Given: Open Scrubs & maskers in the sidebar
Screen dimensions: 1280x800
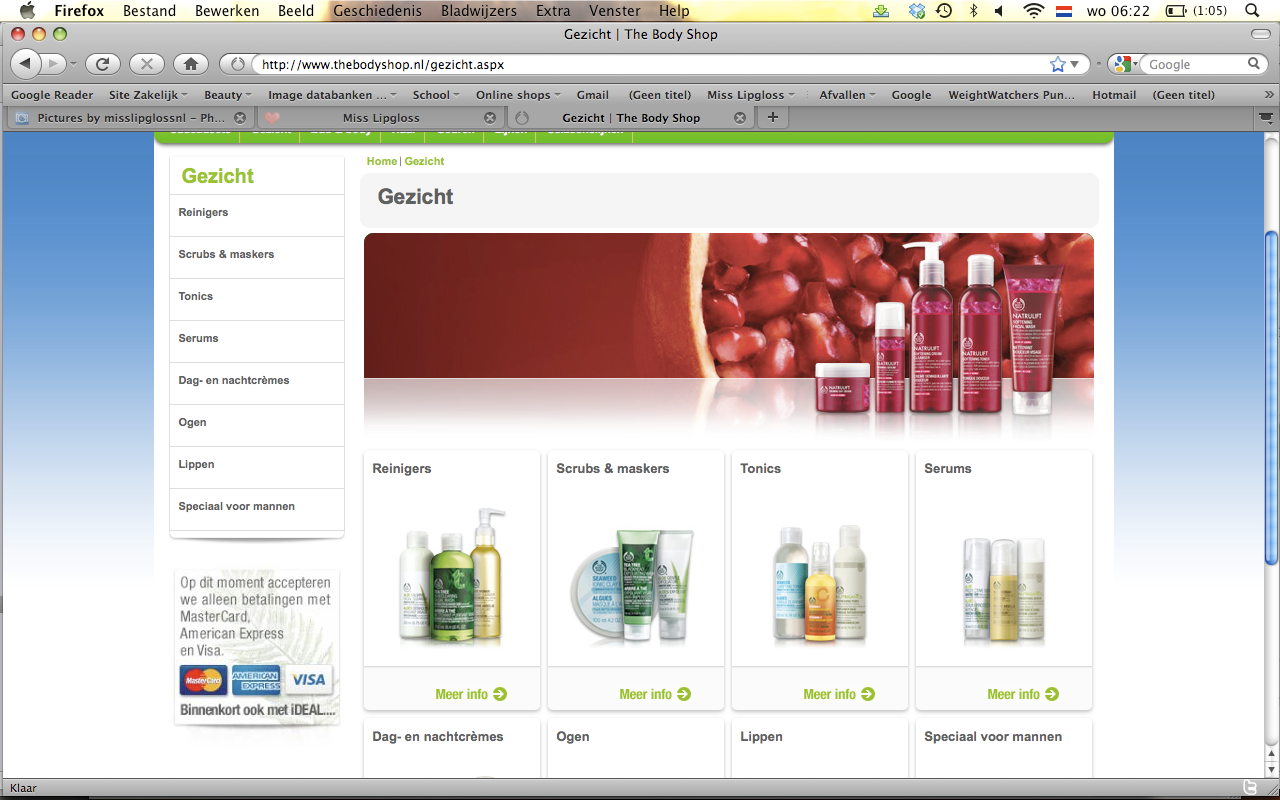Looking at the screenshot, I should pyautogui.click(x=226, y=255).
